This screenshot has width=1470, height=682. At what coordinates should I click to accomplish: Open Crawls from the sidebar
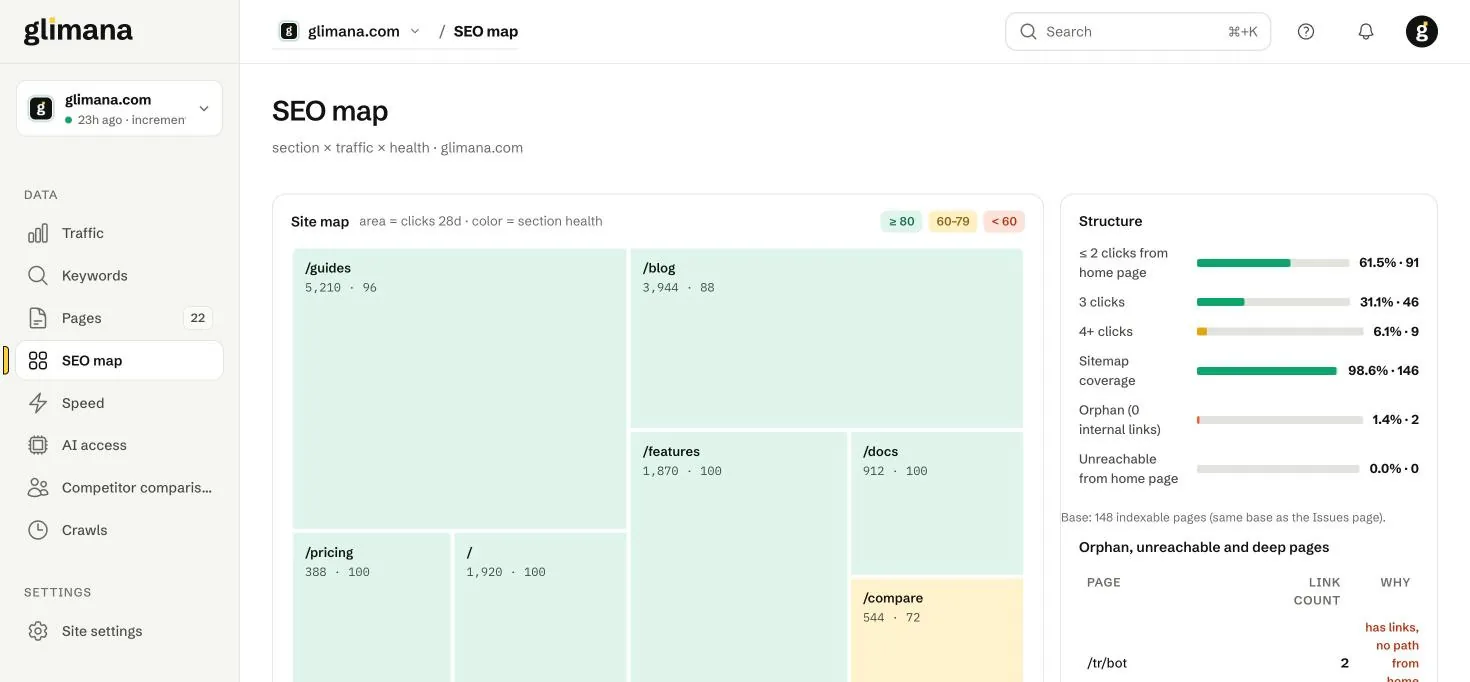pos(119,530)
